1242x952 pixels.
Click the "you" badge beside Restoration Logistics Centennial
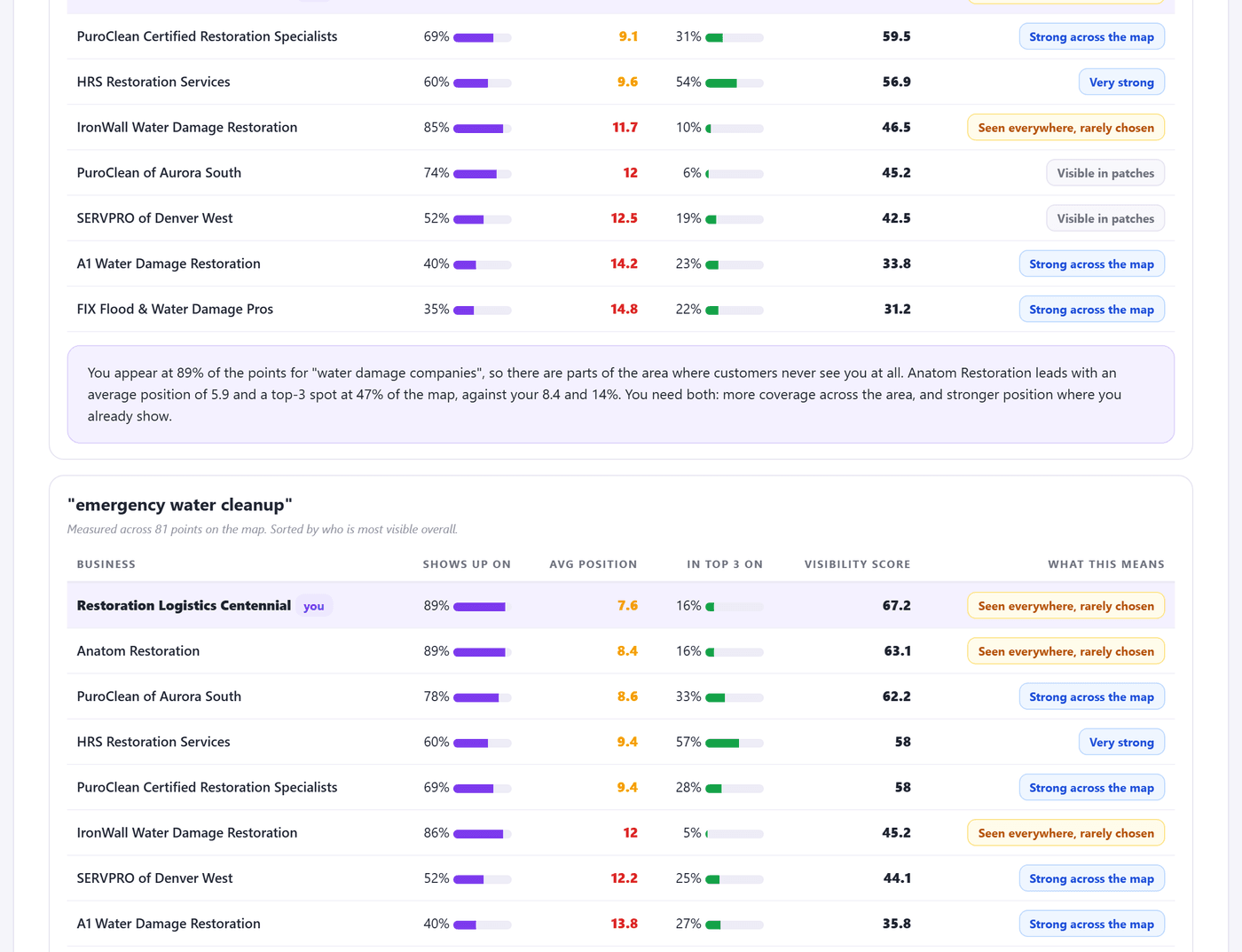tap(314, 606)
